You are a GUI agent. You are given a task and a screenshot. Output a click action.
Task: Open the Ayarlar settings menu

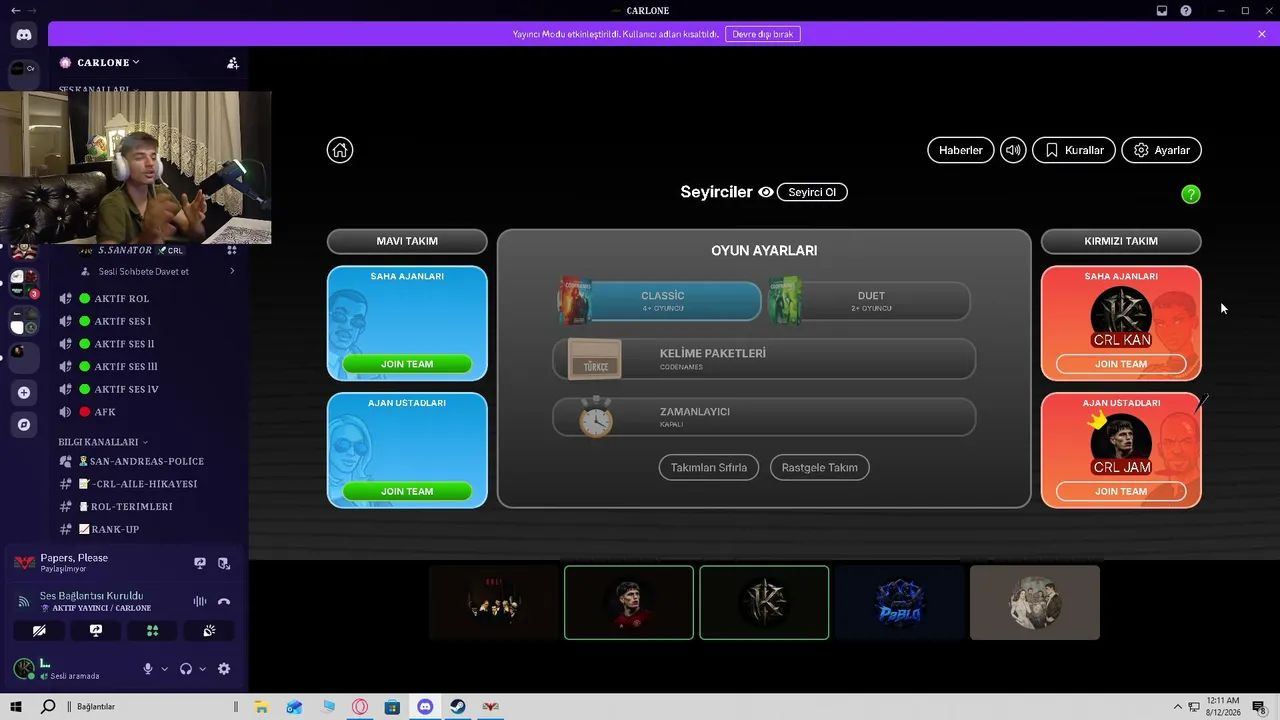(x=1162, y=150)
